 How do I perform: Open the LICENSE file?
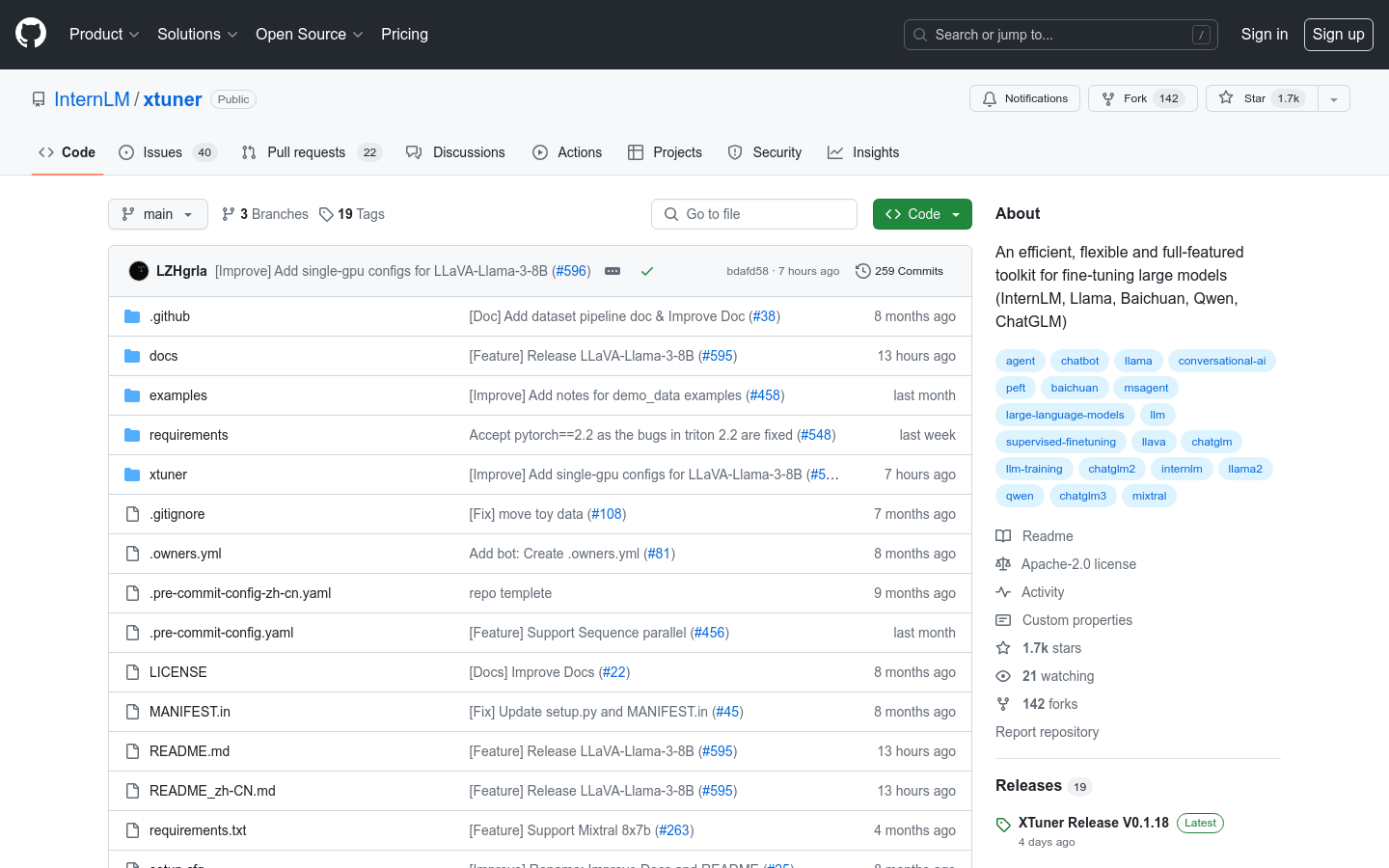[x=178, y=672]
